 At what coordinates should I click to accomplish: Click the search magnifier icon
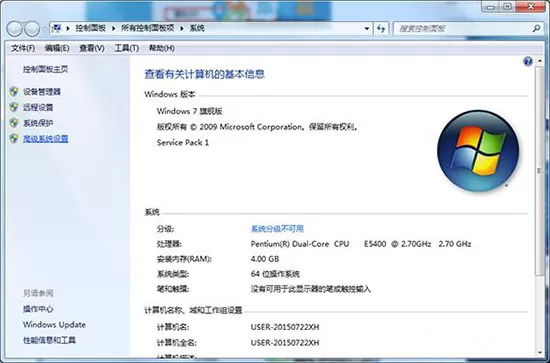536,28
